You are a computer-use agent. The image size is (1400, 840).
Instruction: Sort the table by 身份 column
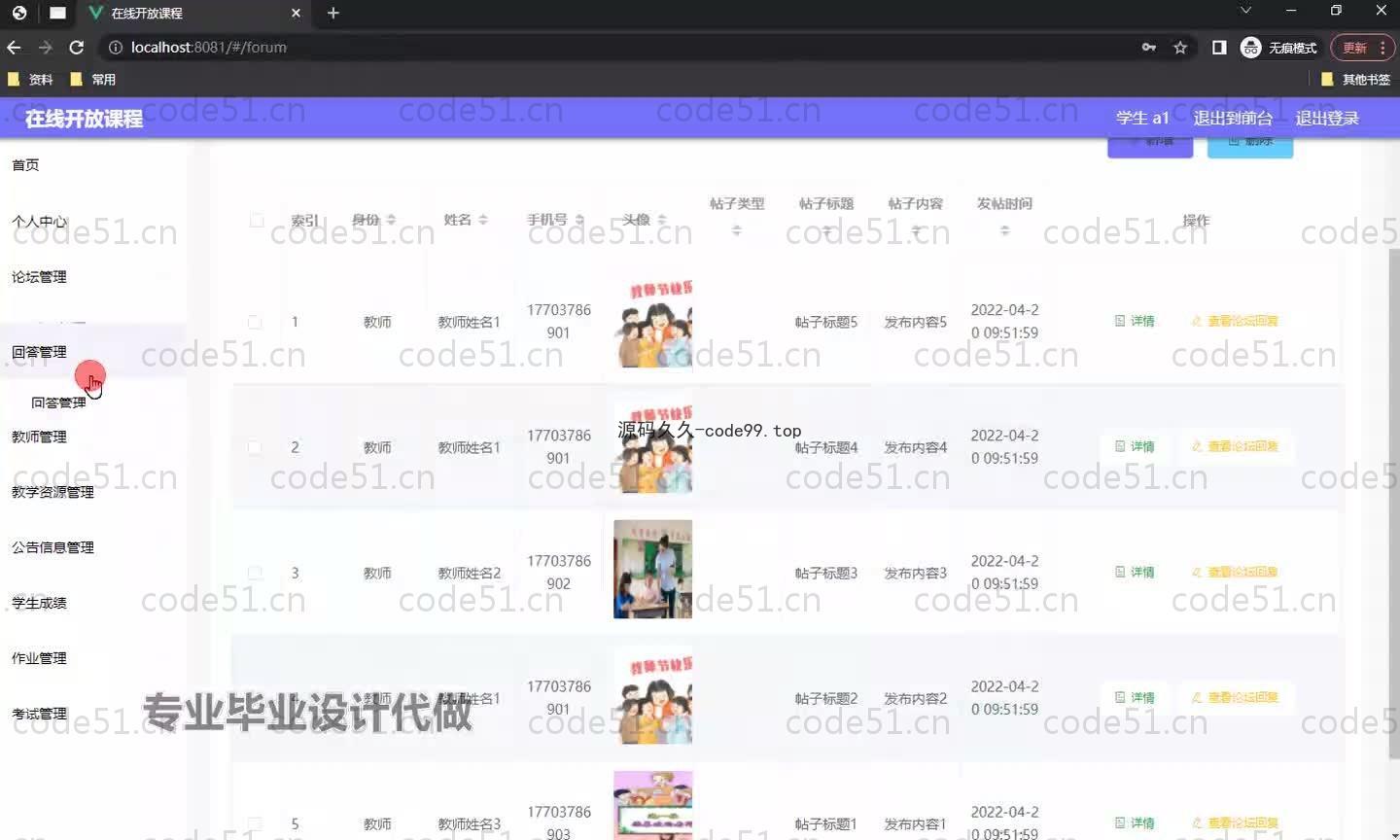[x=391, y=220]
